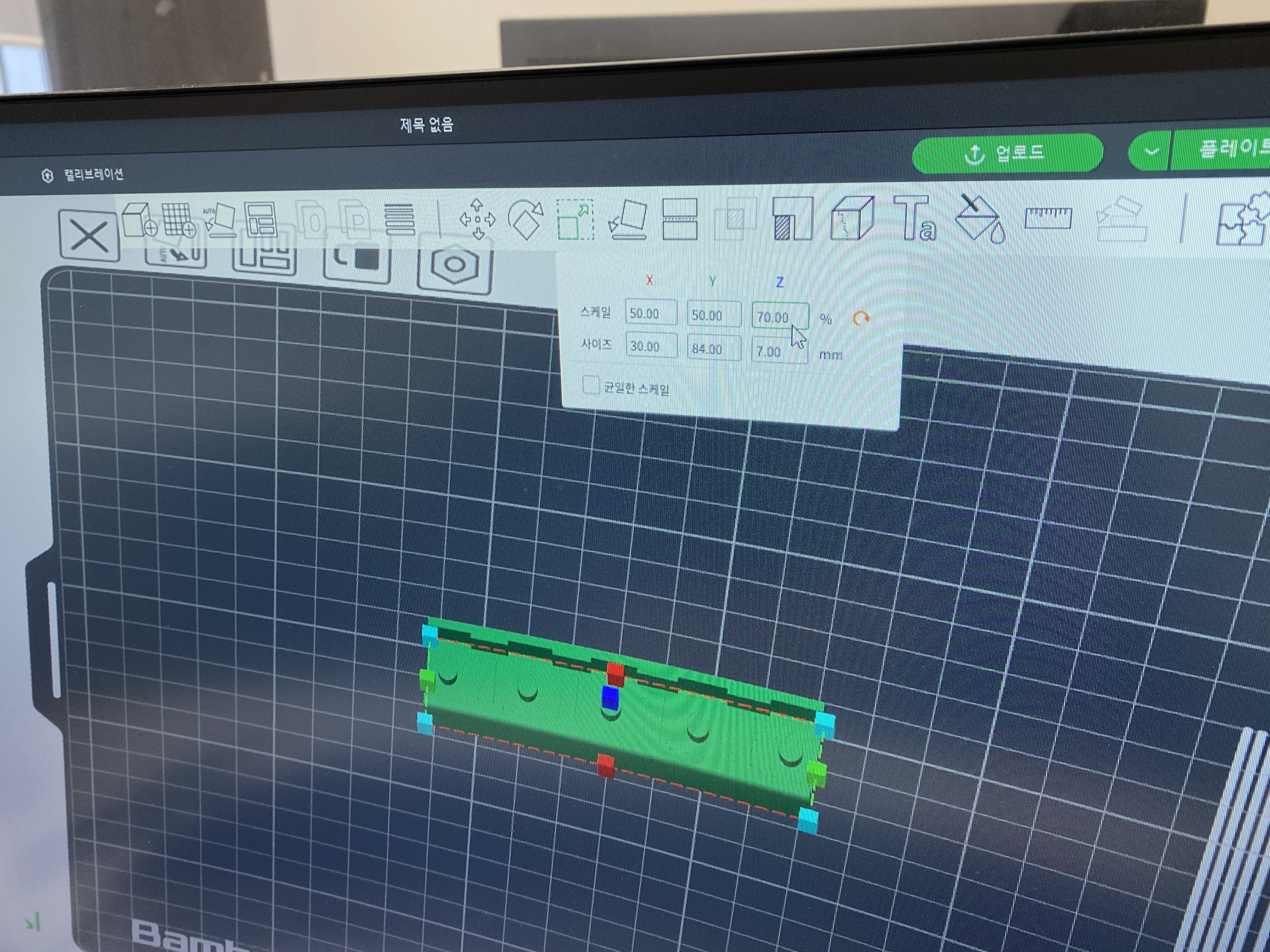Select the Move tool

click(x=478, y=219)
